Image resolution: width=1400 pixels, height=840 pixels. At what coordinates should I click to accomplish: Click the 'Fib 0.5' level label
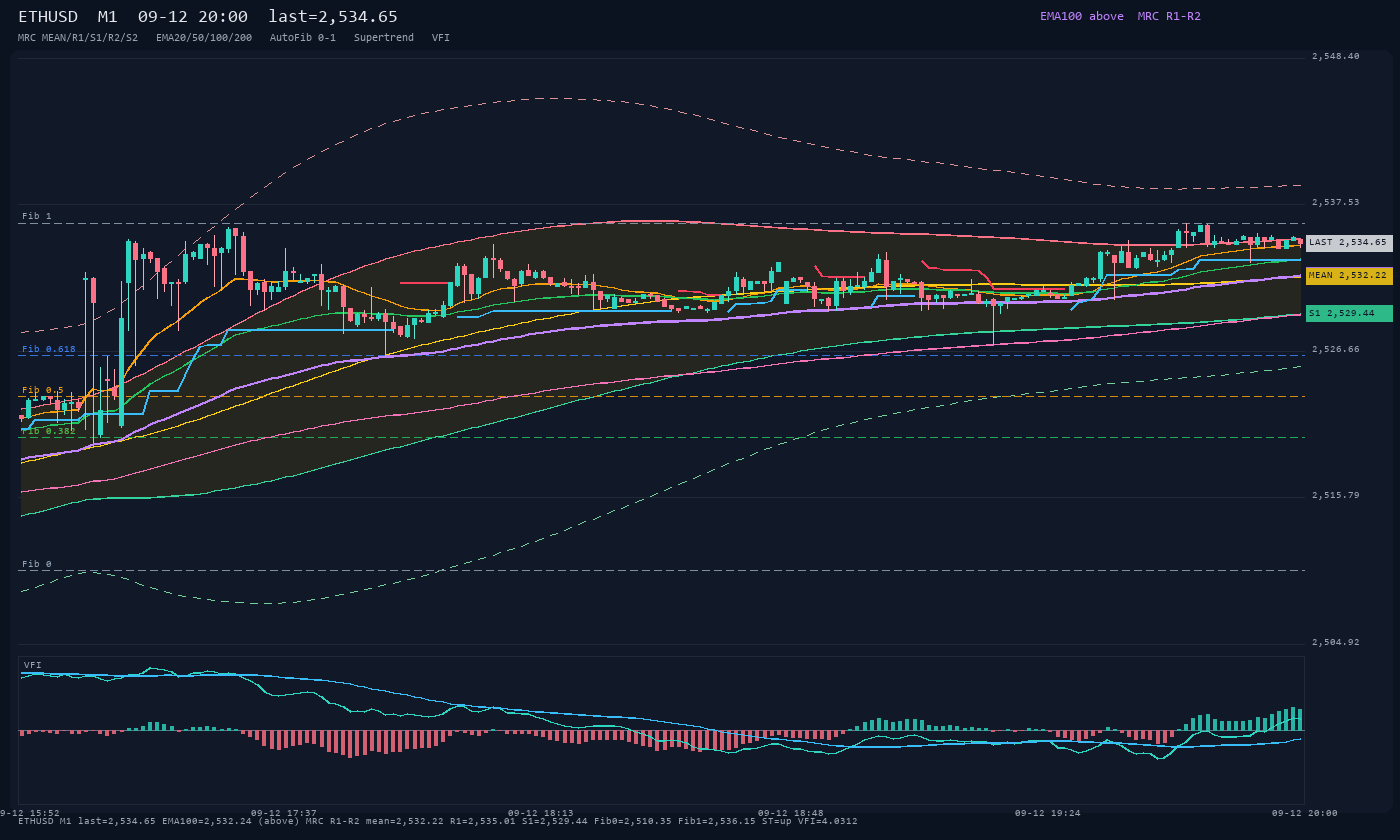click(x=43, y=391)
